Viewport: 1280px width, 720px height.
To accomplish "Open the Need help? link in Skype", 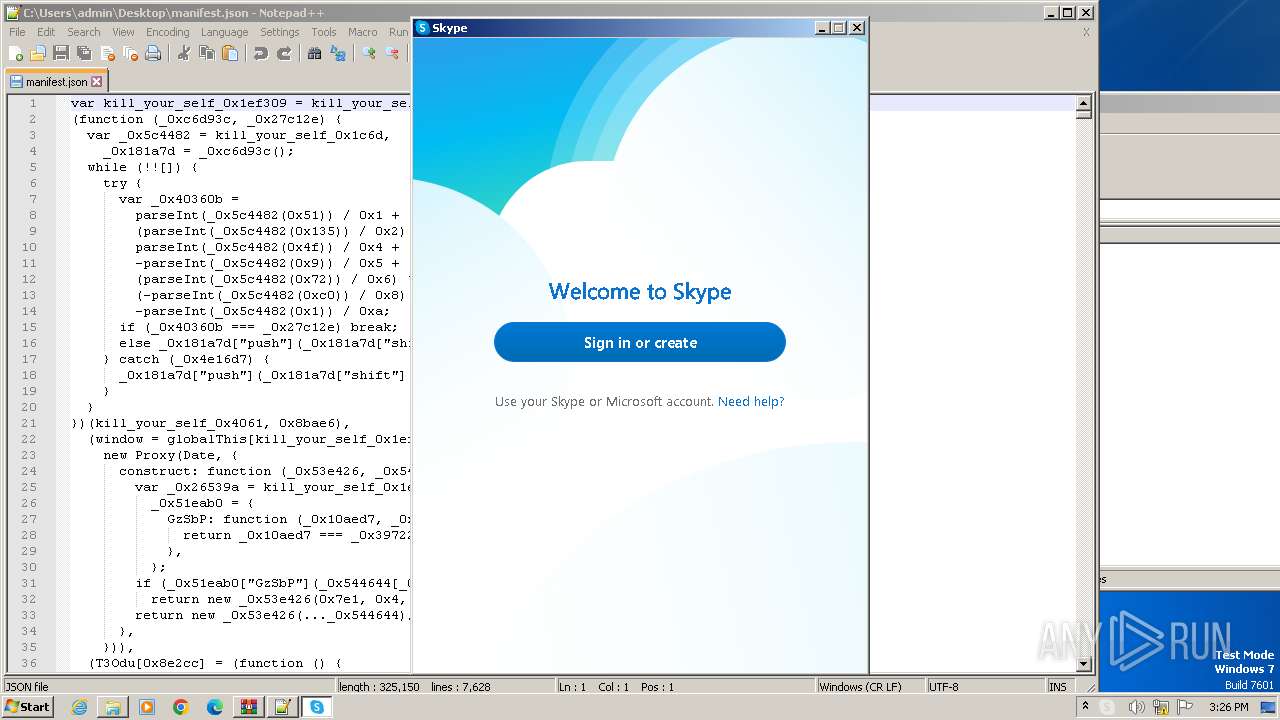I will click(x=751, y=402).
